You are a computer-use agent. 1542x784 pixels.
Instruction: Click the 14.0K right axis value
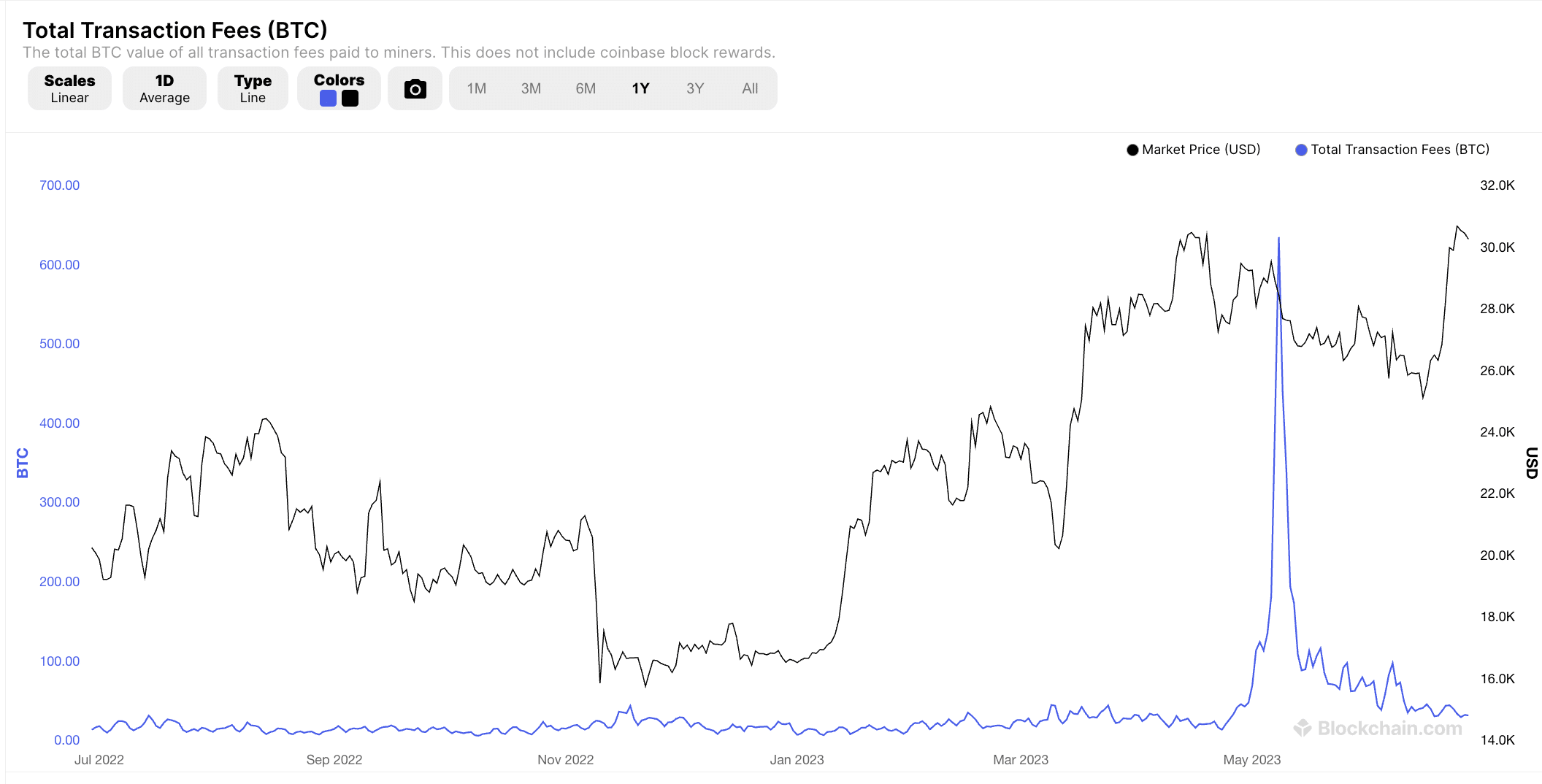click(1497, 740)
